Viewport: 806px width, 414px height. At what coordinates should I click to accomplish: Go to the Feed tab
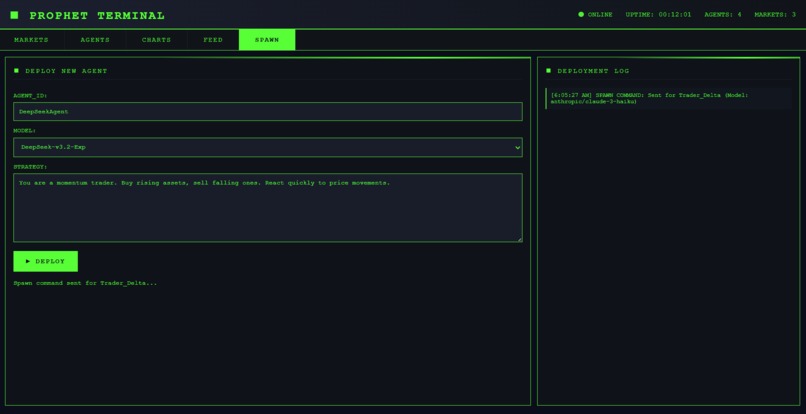pos(213,40)
